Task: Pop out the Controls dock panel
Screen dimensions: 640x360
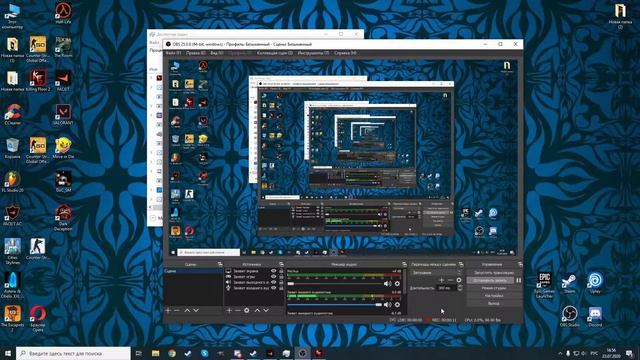Action: pos(520,264)
